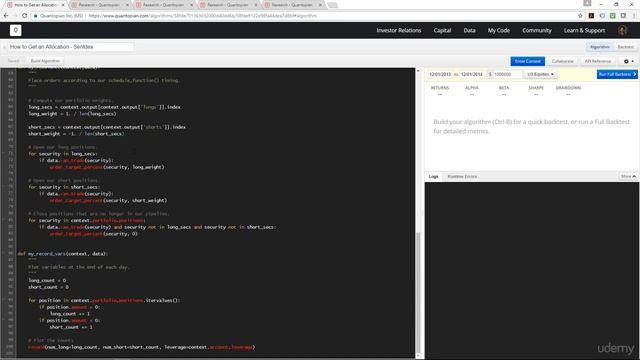The width and height of the screenshot is (640, 360).
Task: Open the gray square extension icon
Action: pyautogui.click(x=623, y=16)
